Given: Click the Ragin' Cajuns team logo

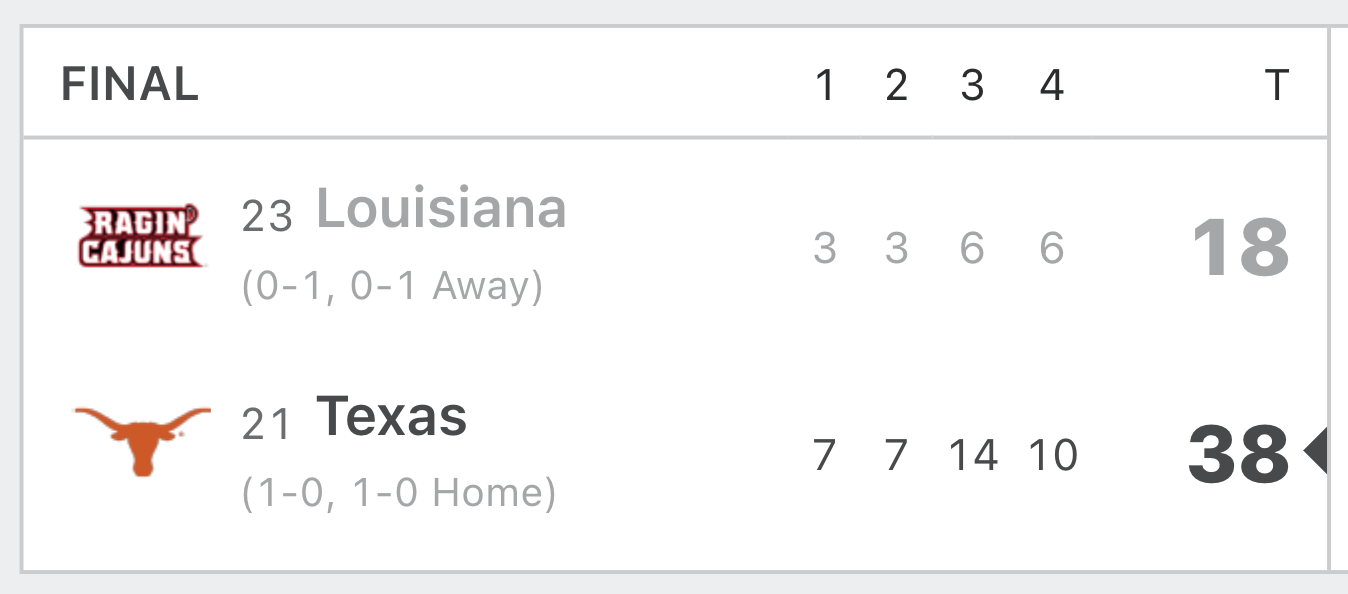Looking at the screenshot, I should [x=141, y=235].
